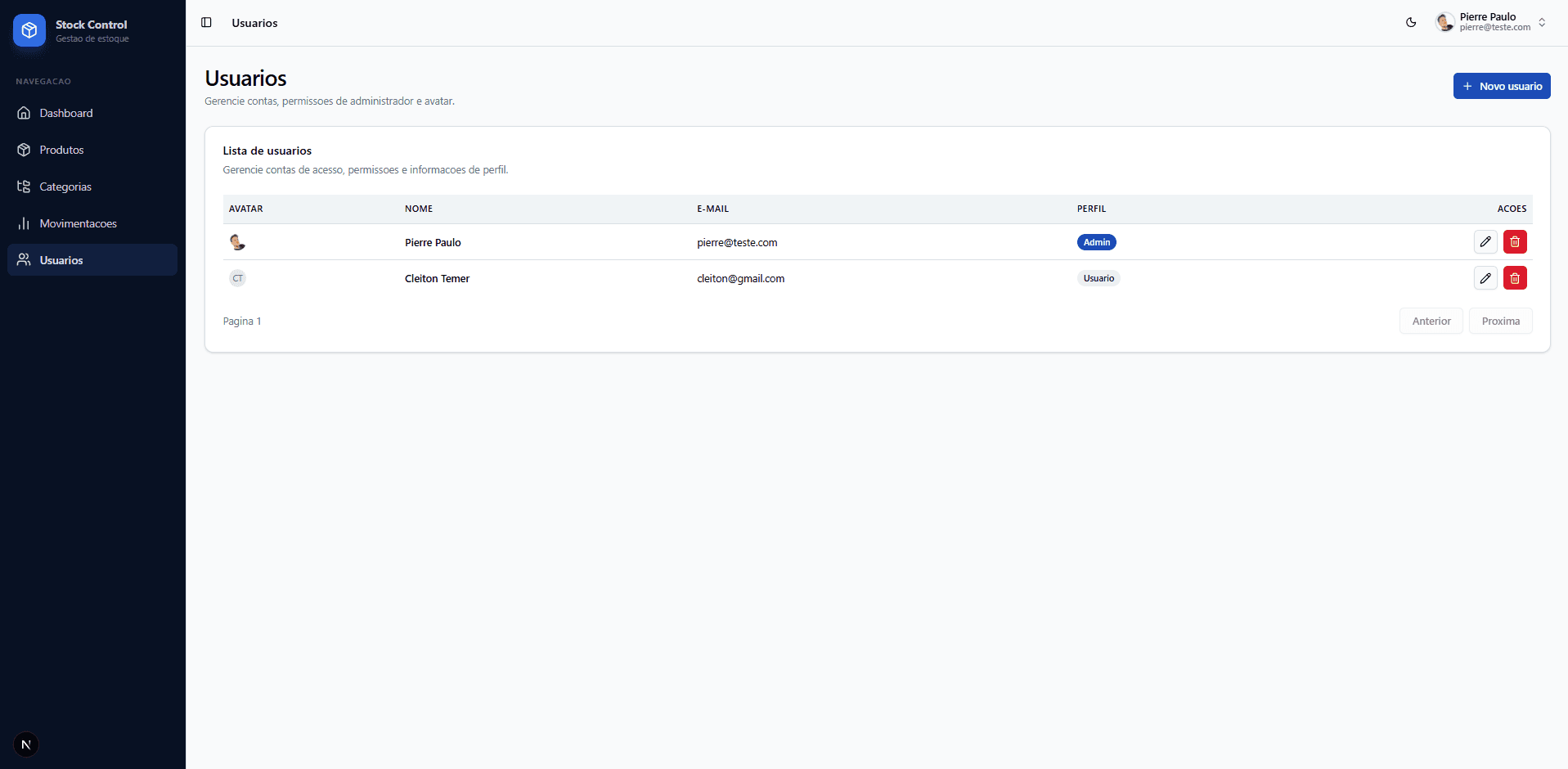Viewport: 1568px width, 769px height.
Task: Expand the Pierre Paulo account menu chevron
Action: point(1542,23)
